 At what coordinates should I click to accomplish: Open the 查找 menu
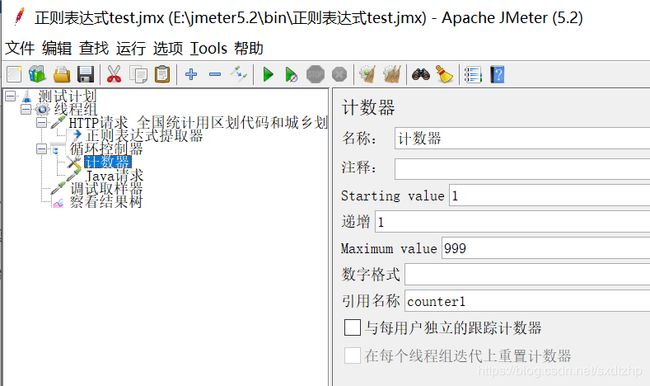[x=94, y=49]
